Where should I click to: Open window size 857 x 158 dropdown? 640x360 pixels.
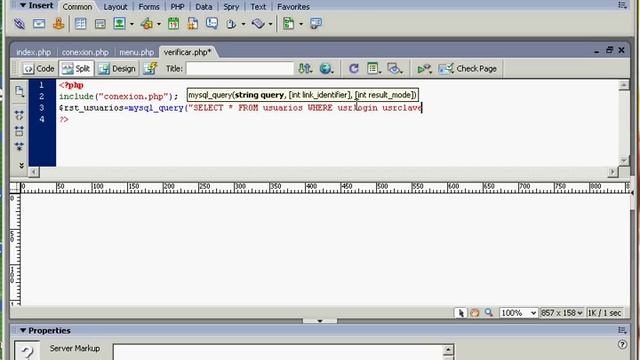coord(562,313)
